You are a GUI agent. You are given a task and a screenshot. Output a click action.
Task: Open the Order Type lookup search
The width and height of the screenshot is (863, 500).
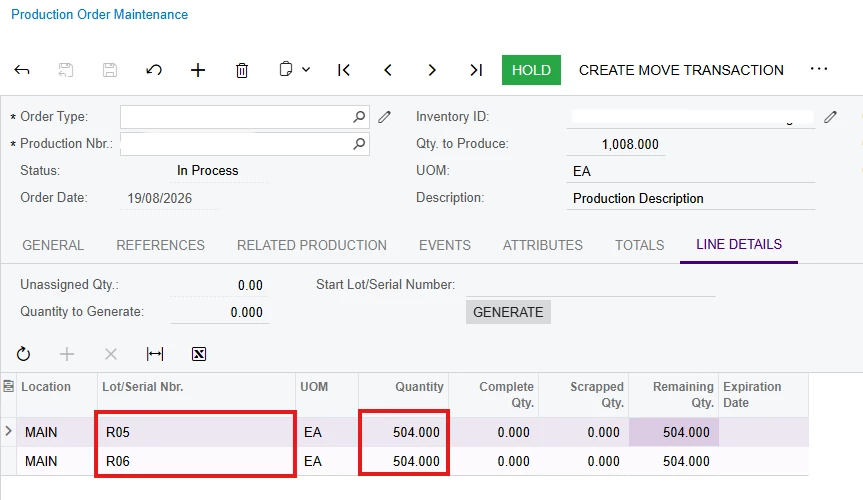point(359,117)
